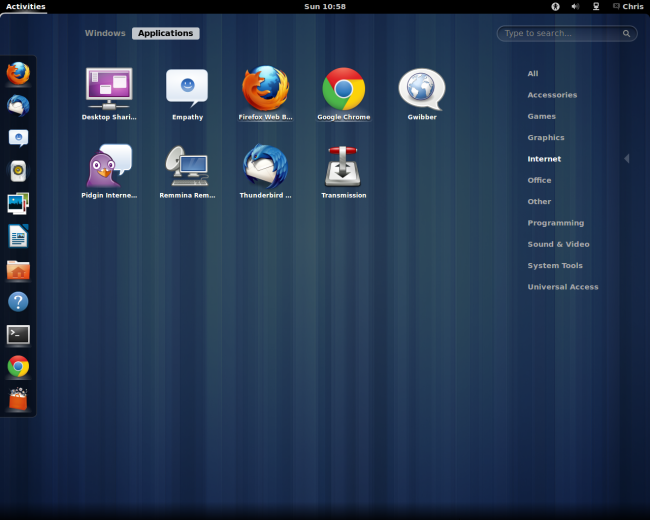Filter by Office category
Image resolution: width=650 pixels, height=520 pixels.
539,180
